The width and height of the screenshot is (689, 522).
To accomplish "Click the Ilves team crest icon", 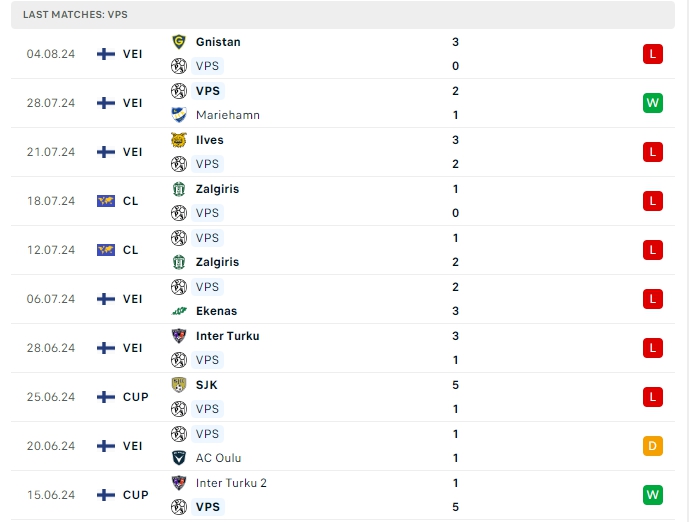I will tap(179, 140).
